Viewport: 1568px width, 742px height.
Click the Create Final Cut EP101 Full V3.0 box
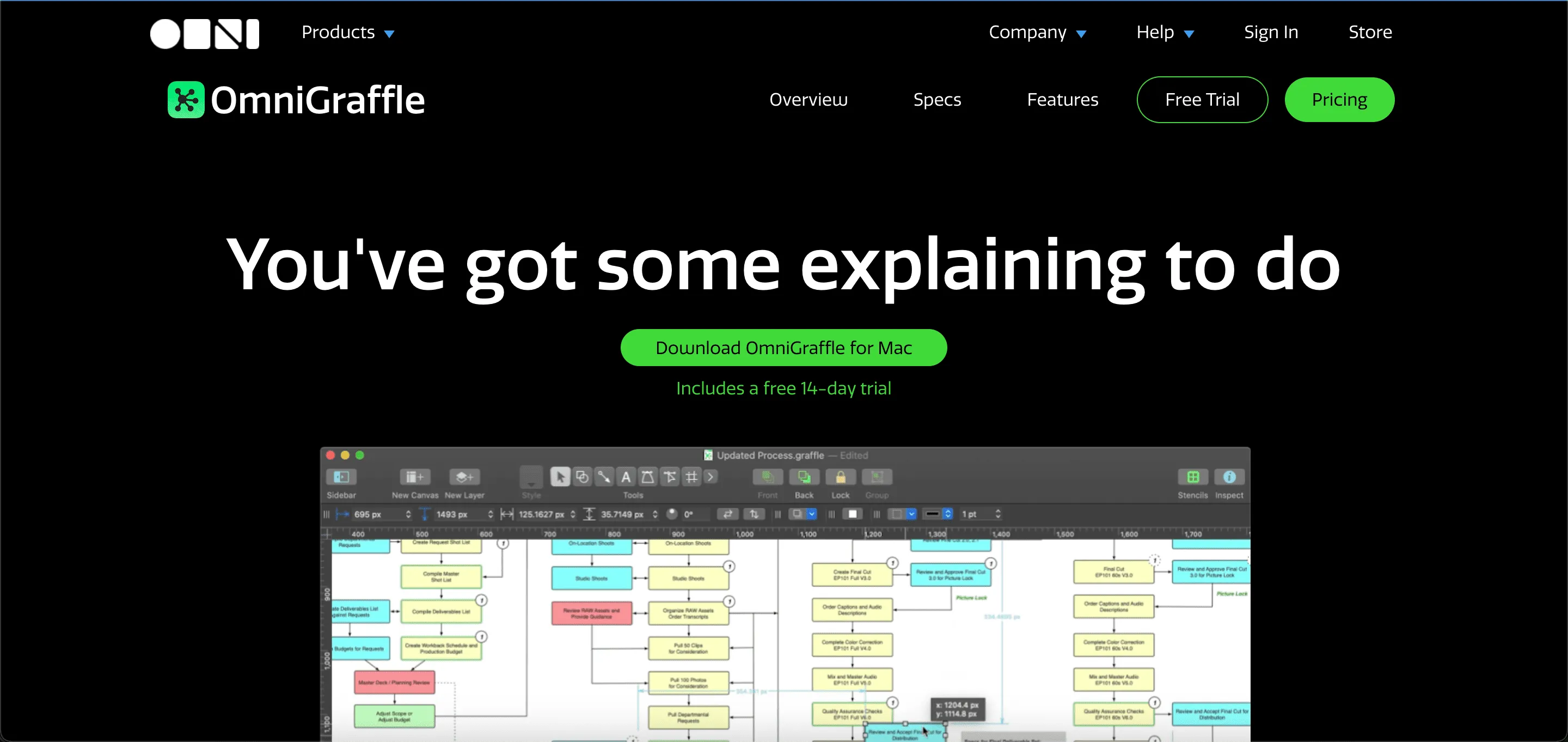852,574
